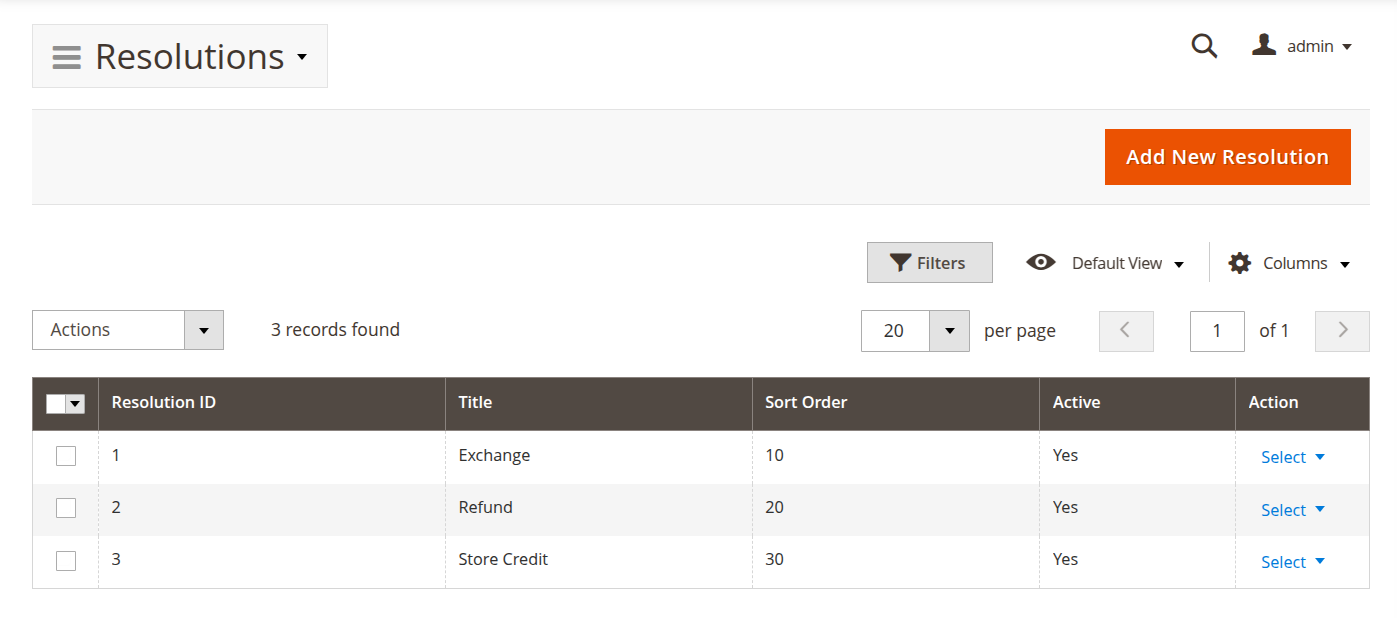Go to the next page arrow
Screen dimensions: 1397x618
point(1342,331)
